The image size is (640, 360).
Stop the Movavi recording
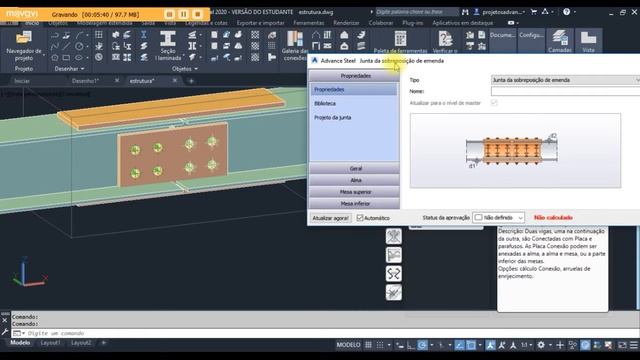pos(198,14)
